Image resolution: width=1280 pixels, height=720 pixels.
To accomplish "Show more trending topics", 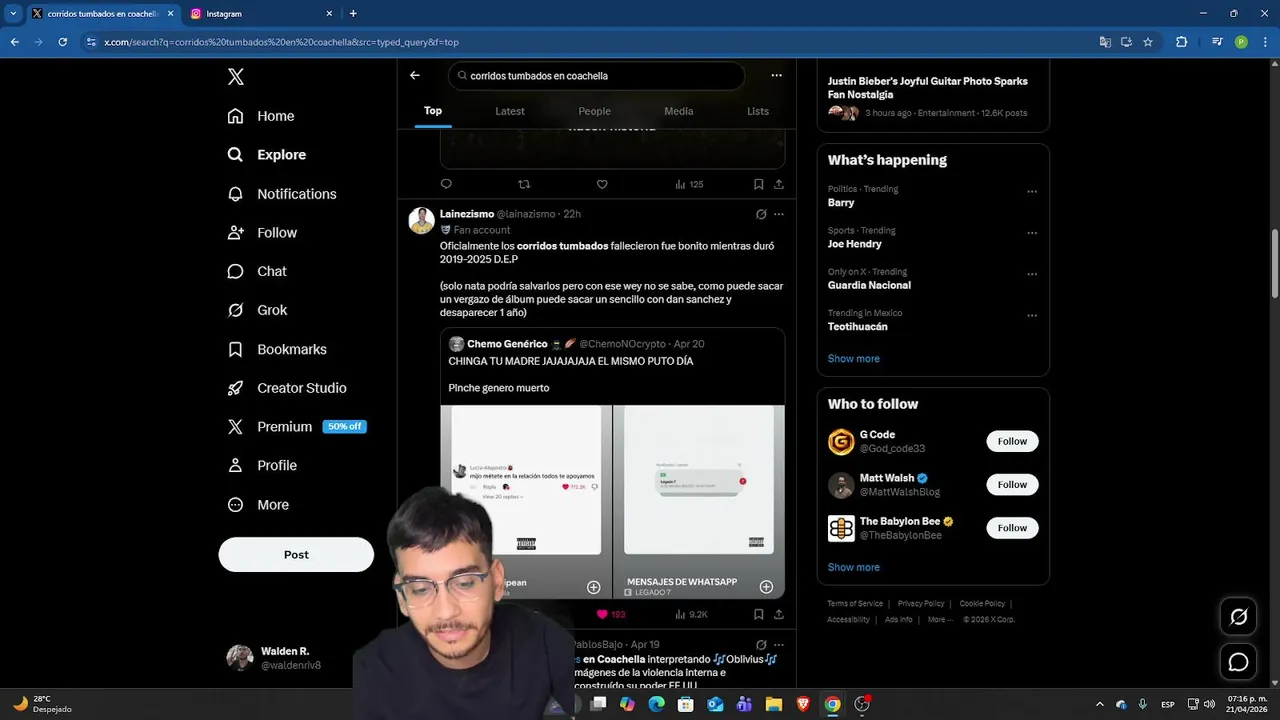I will (x=853, y=359).
